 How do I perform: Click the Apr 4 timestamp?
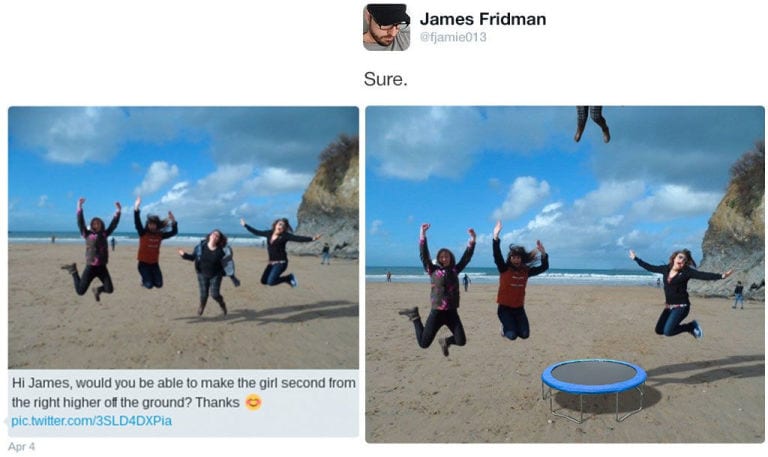[22, 446]
